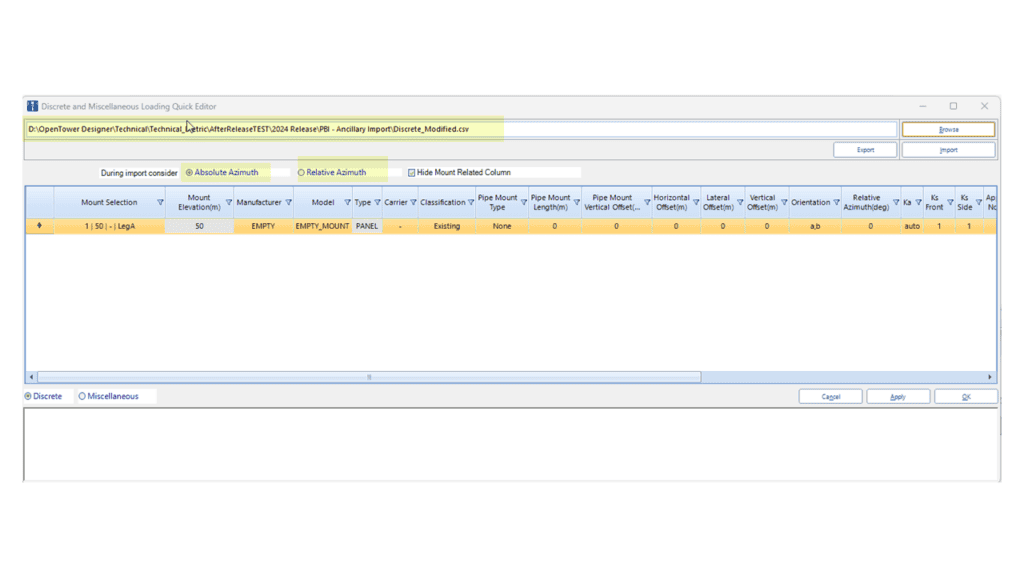
Task: Open the Ks Front column filter dropdown
Action: [952, 201]
